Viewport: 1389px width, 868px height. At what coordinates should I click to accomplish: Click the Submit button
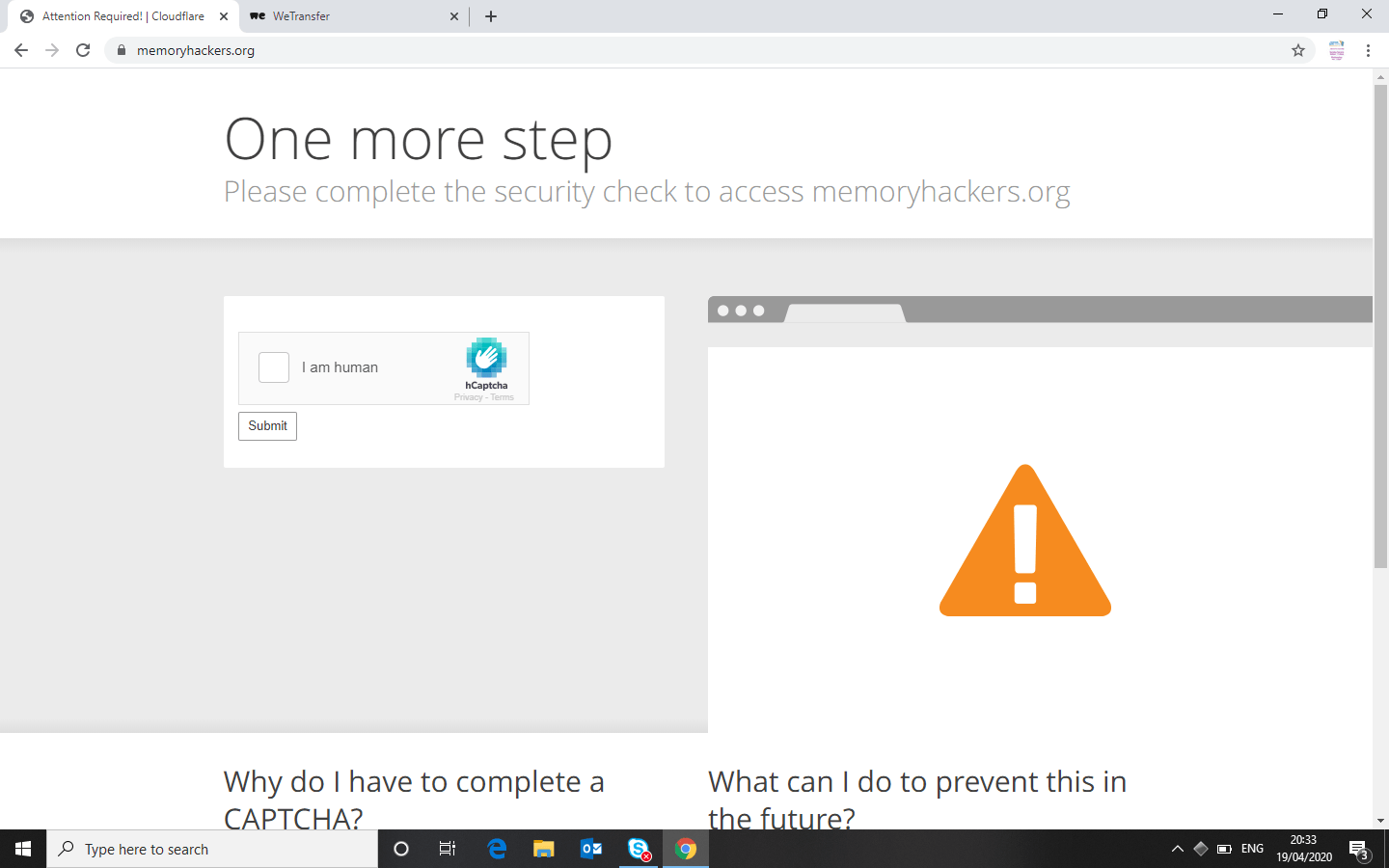(x=267, y=426)
